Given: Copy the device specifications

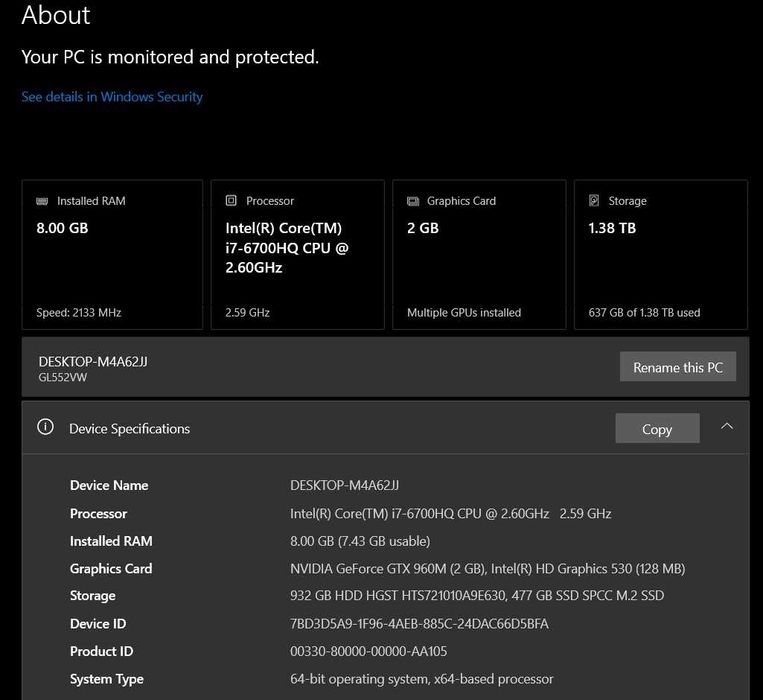Looking at the screenshot, I should pyautogui.click(x=657, y=429).
